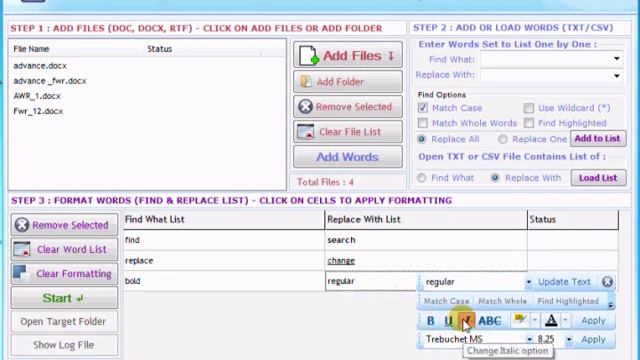The image size is (640, 360).
Task: Click the Clear Formatting button
Action: click(x=64, y=273)
